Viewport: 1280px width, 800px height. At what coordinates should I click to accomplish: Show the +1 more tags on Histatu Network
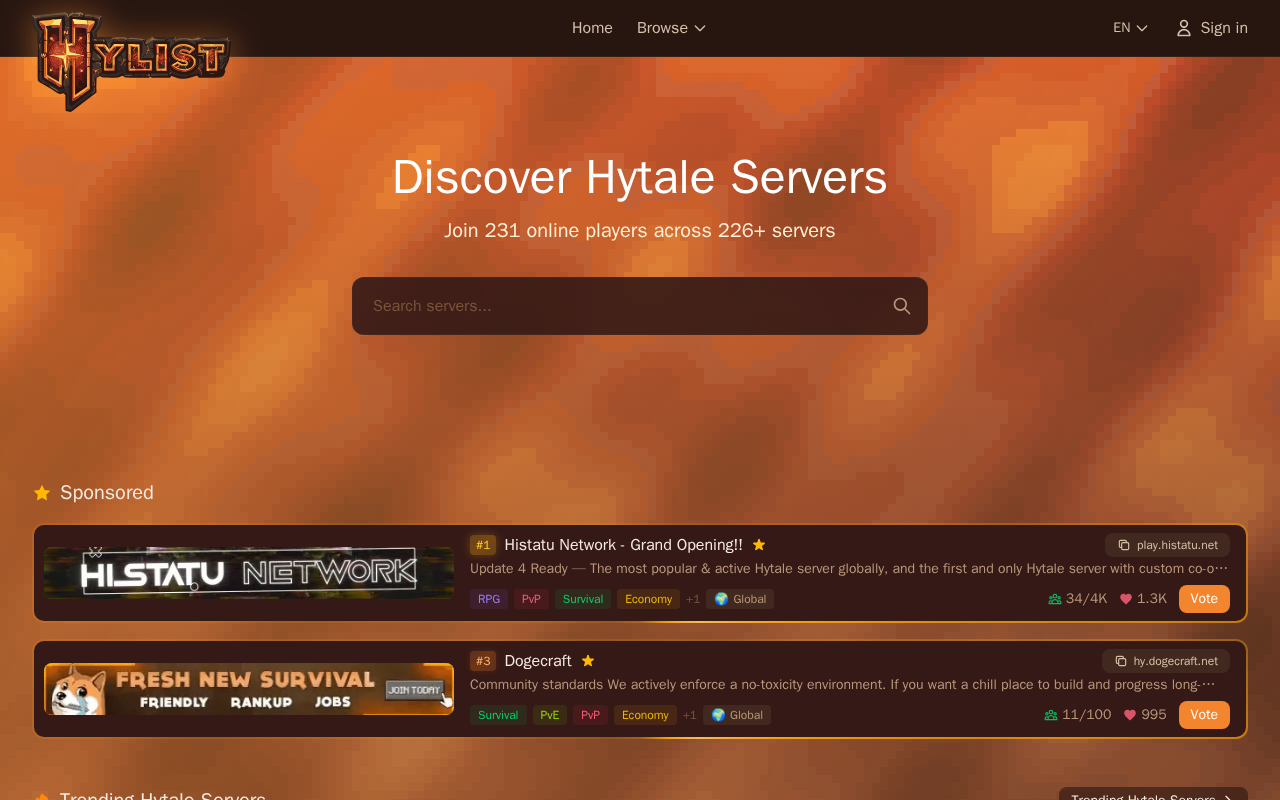[x=693, y=599]
